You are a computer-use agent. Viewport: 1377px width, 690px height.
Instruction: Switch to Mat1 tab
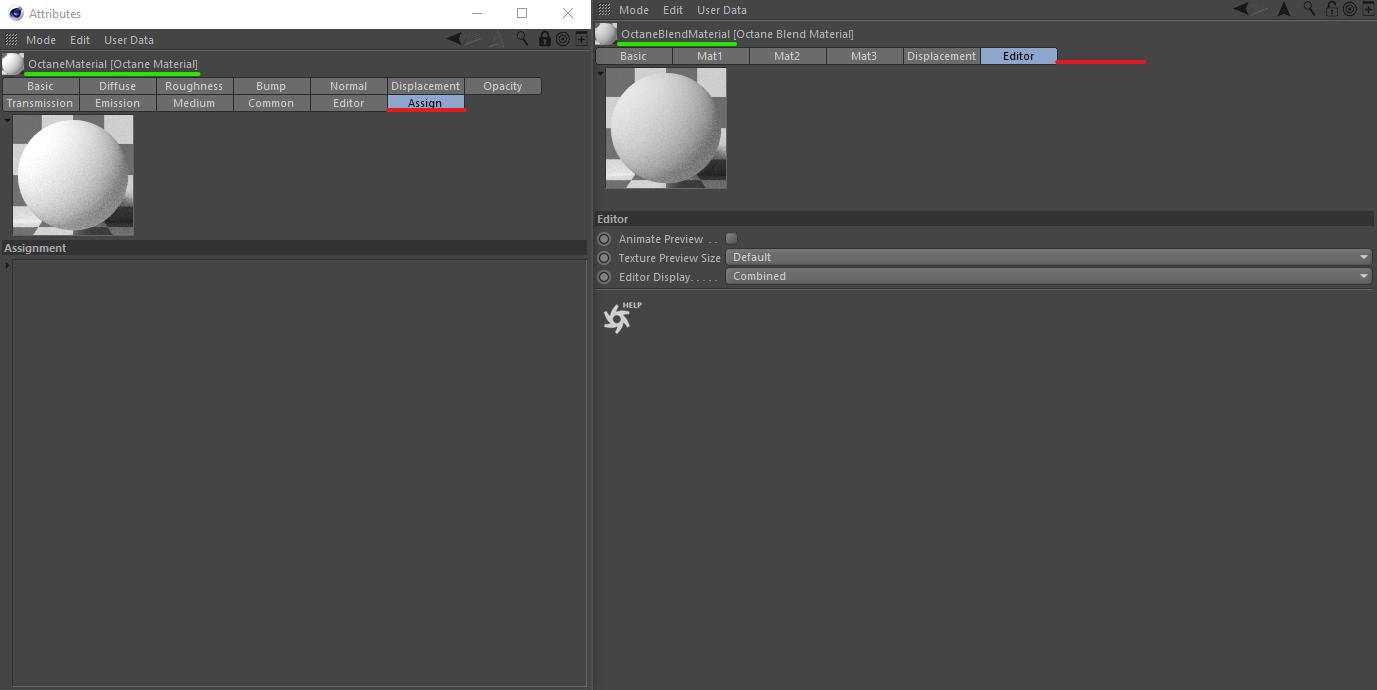tap(710, 56)
